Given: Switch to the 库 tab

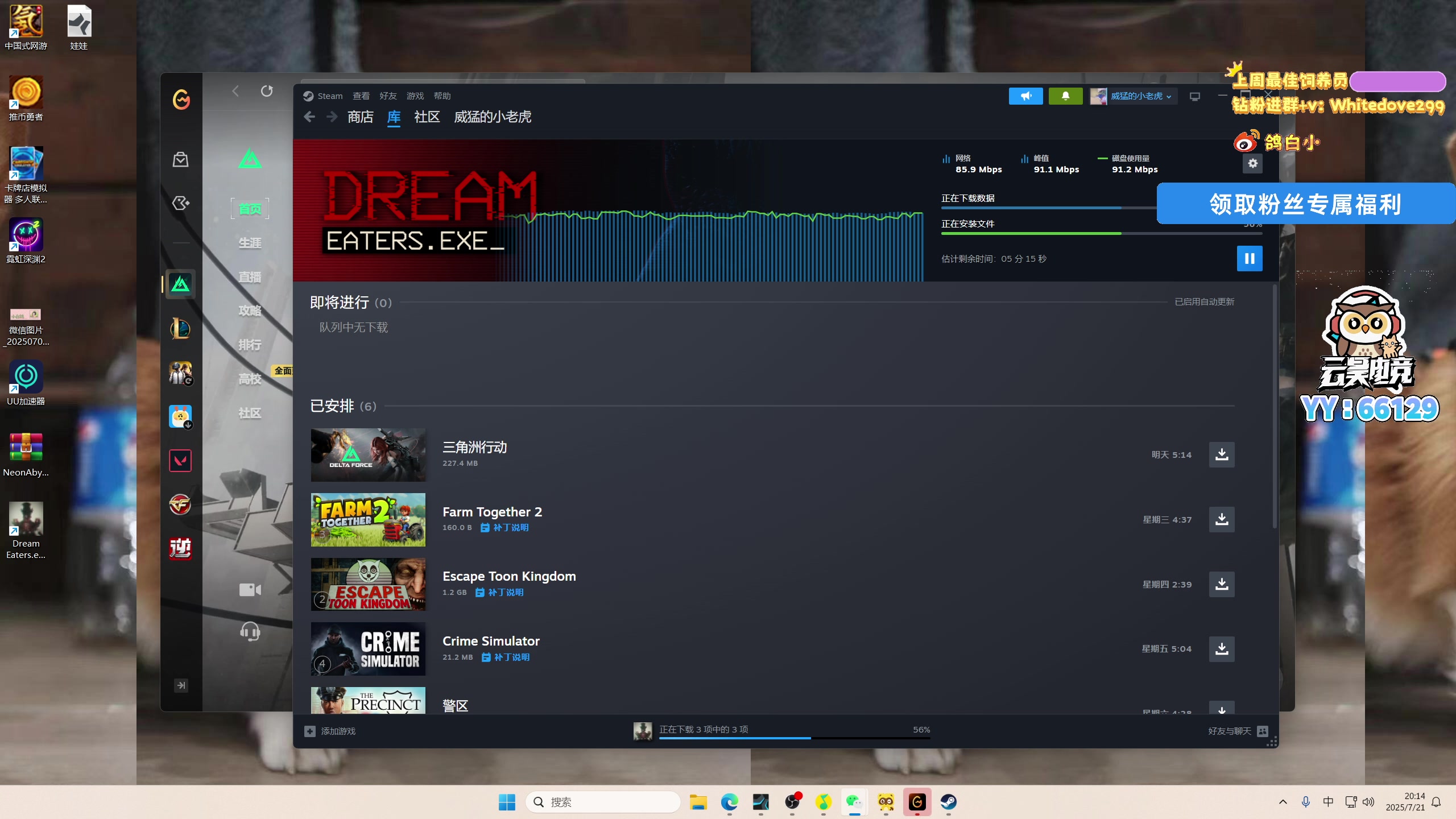Looking at the screenshot, I should click(394, 117).
